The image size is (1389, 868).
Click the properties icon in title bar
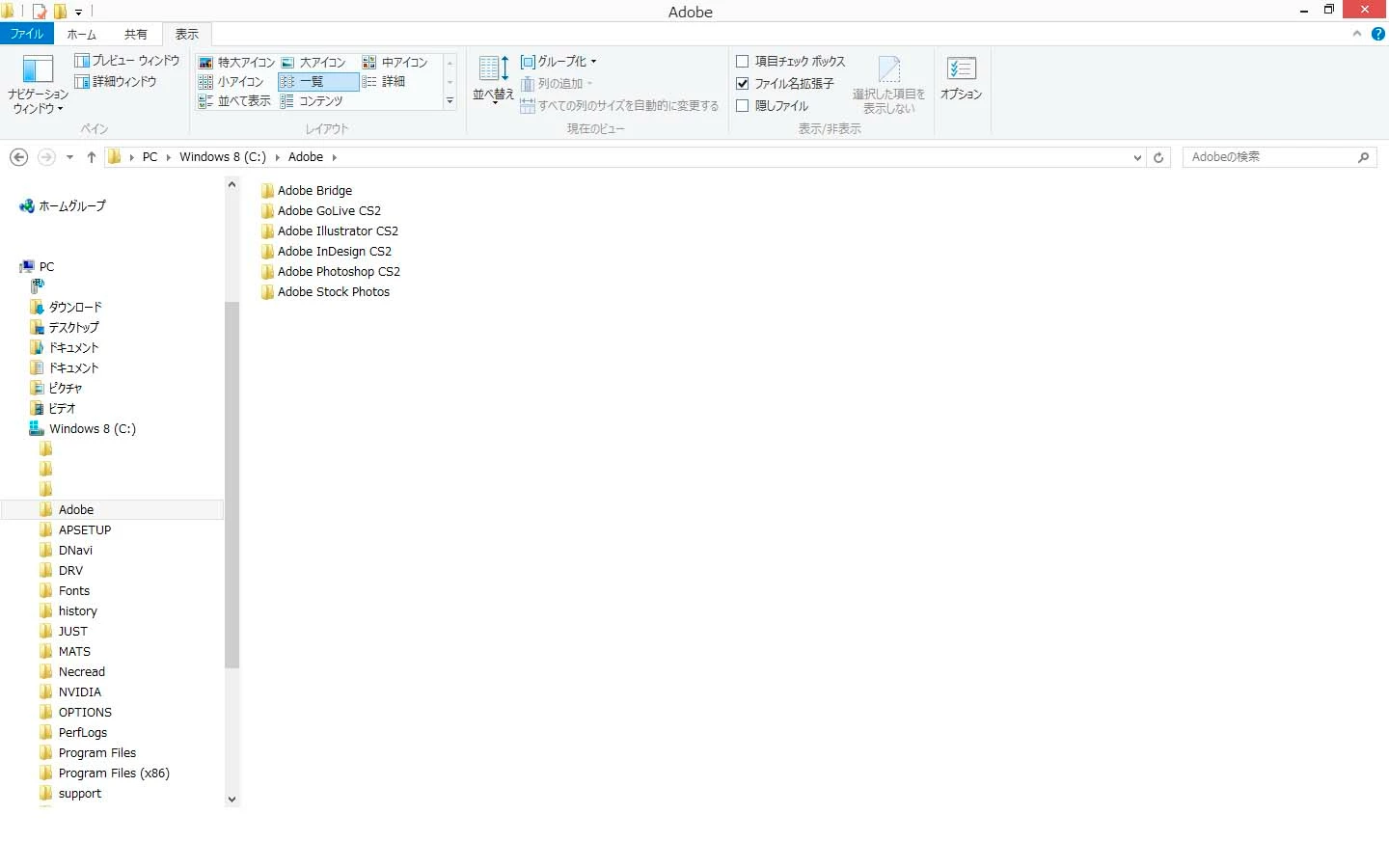pos(40,12)
